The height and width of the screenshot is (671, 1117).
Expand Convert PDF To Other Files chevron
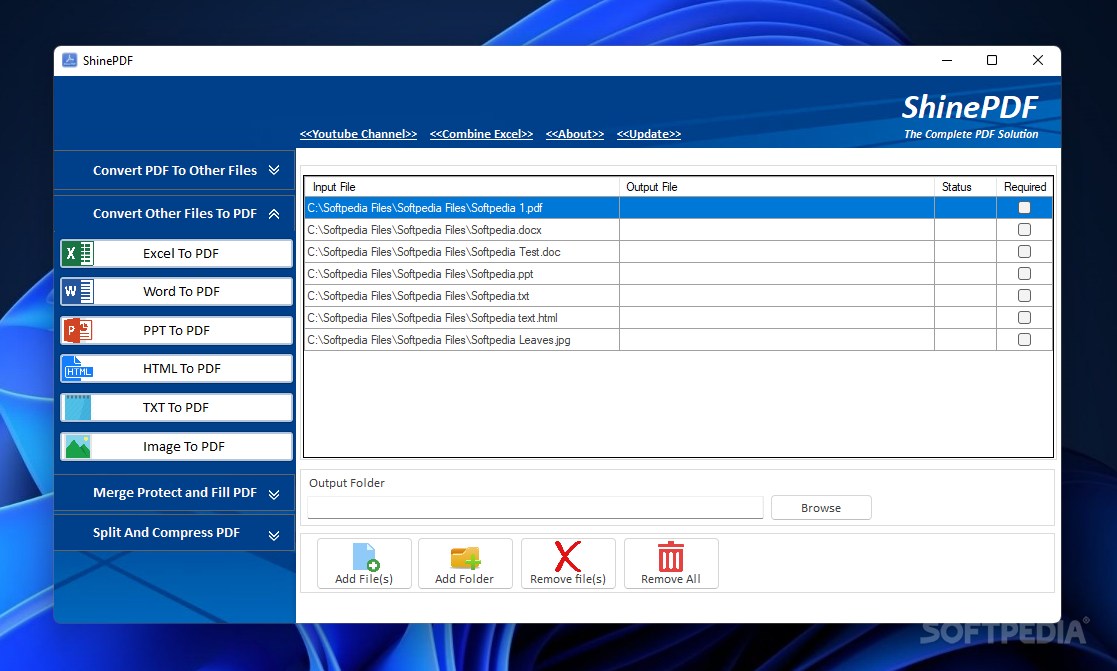[x=274, y=170]
